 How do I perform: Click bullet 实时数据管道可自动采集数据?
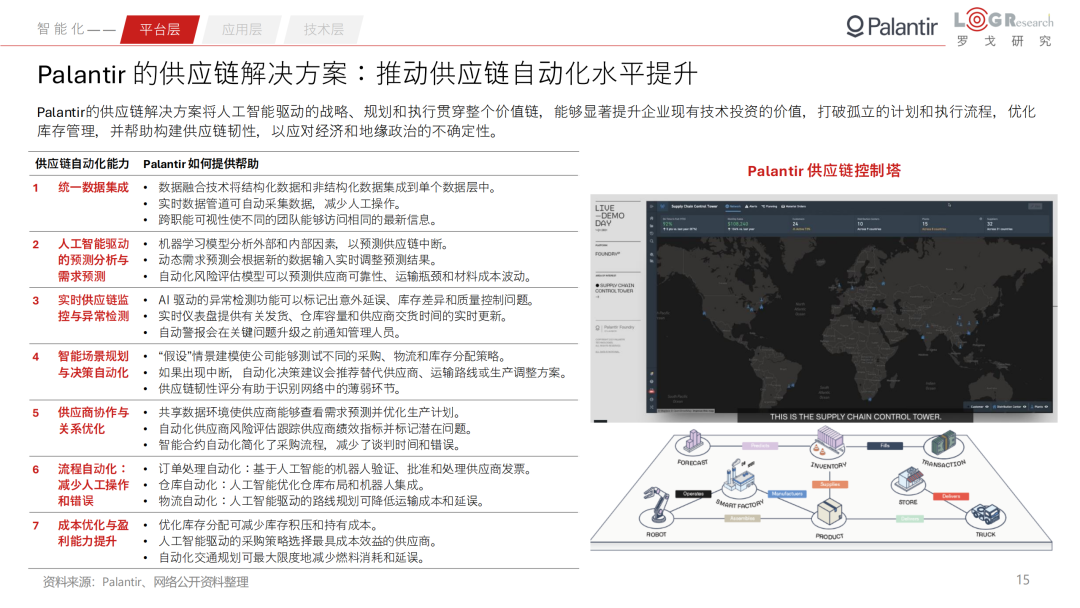tap(280, 204)
